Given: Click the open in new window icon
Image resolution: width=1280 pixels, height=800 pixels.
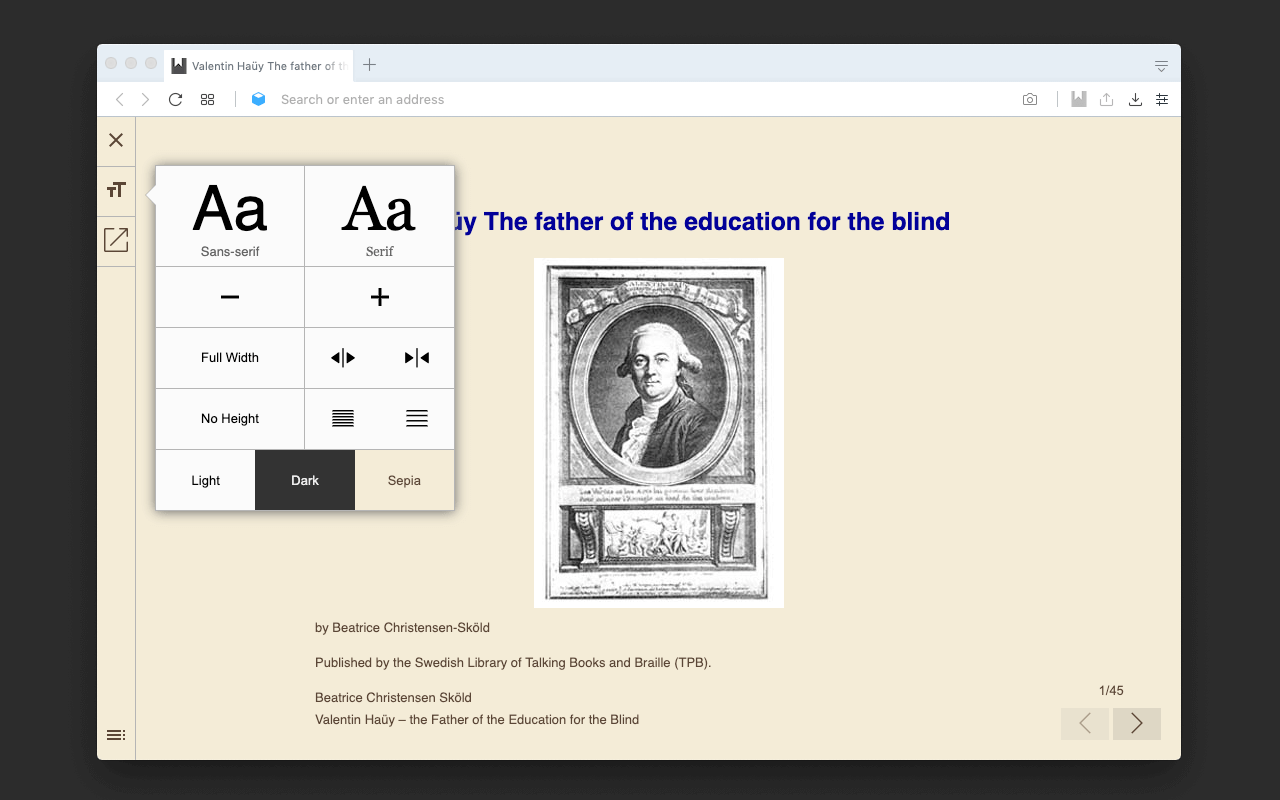Looking at the screenshot, I should [116, 240].
